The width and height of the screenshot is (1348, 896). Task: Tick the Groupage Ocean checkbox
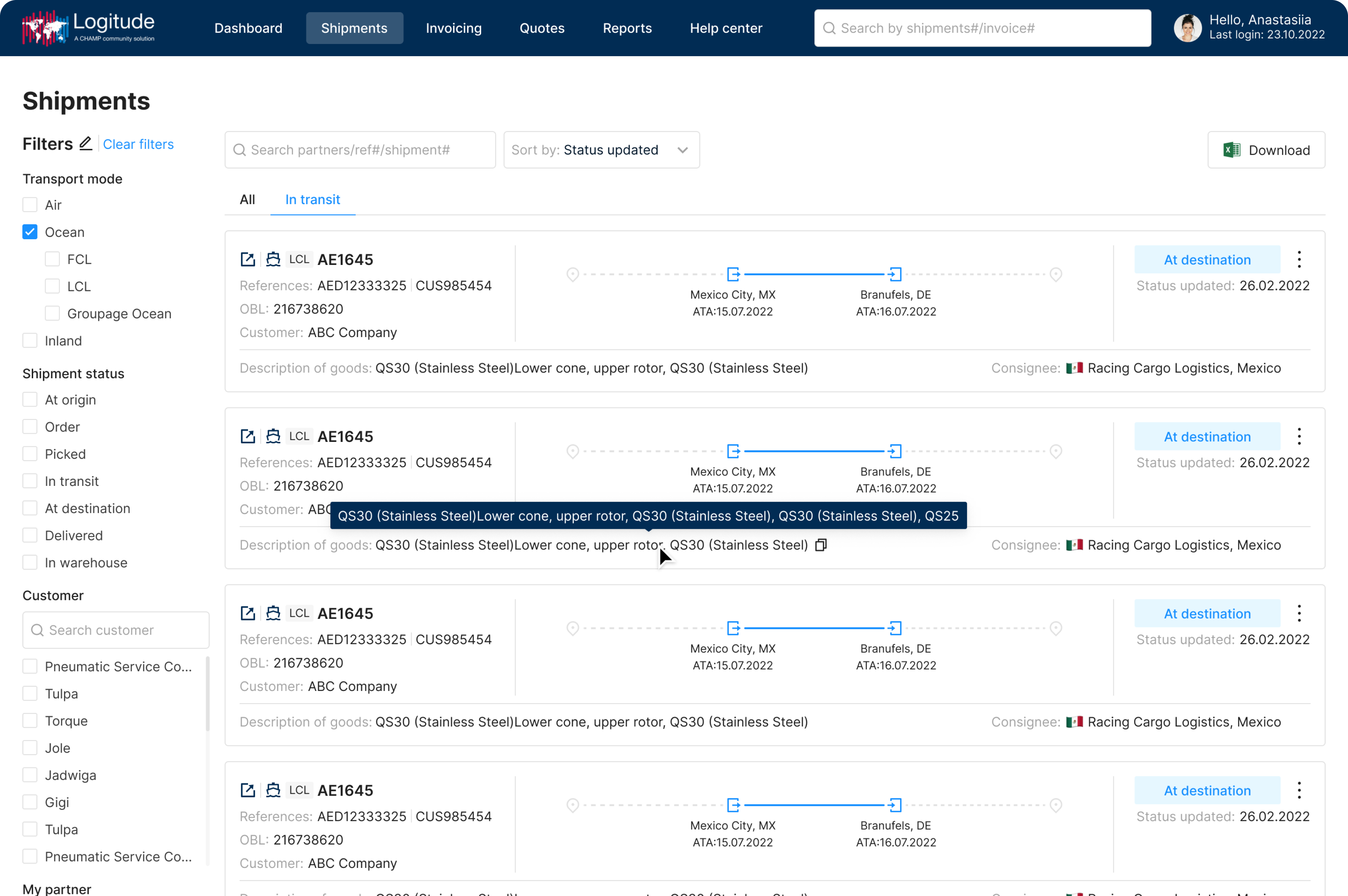[x=52, y=313]
